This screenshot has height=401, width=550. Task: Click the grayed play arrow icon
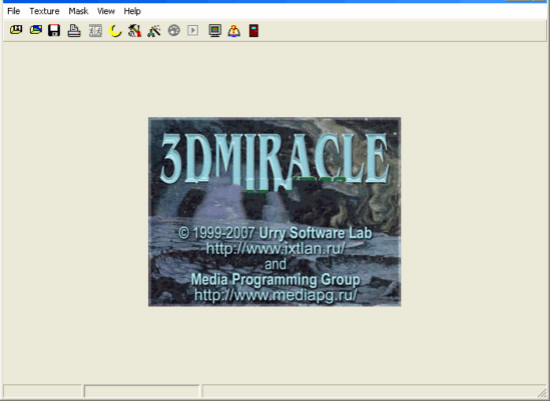(x=193, y=31)
